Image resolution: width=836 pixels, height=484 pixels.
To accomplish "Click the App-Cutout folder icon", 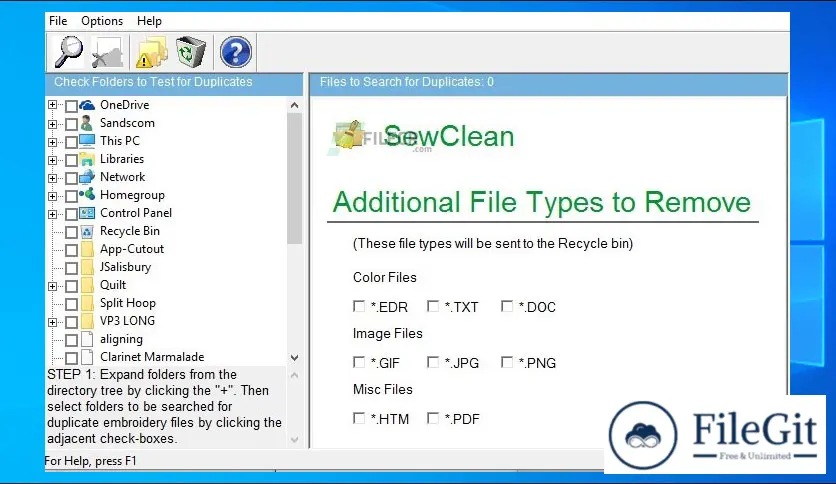I will [88, 249].
